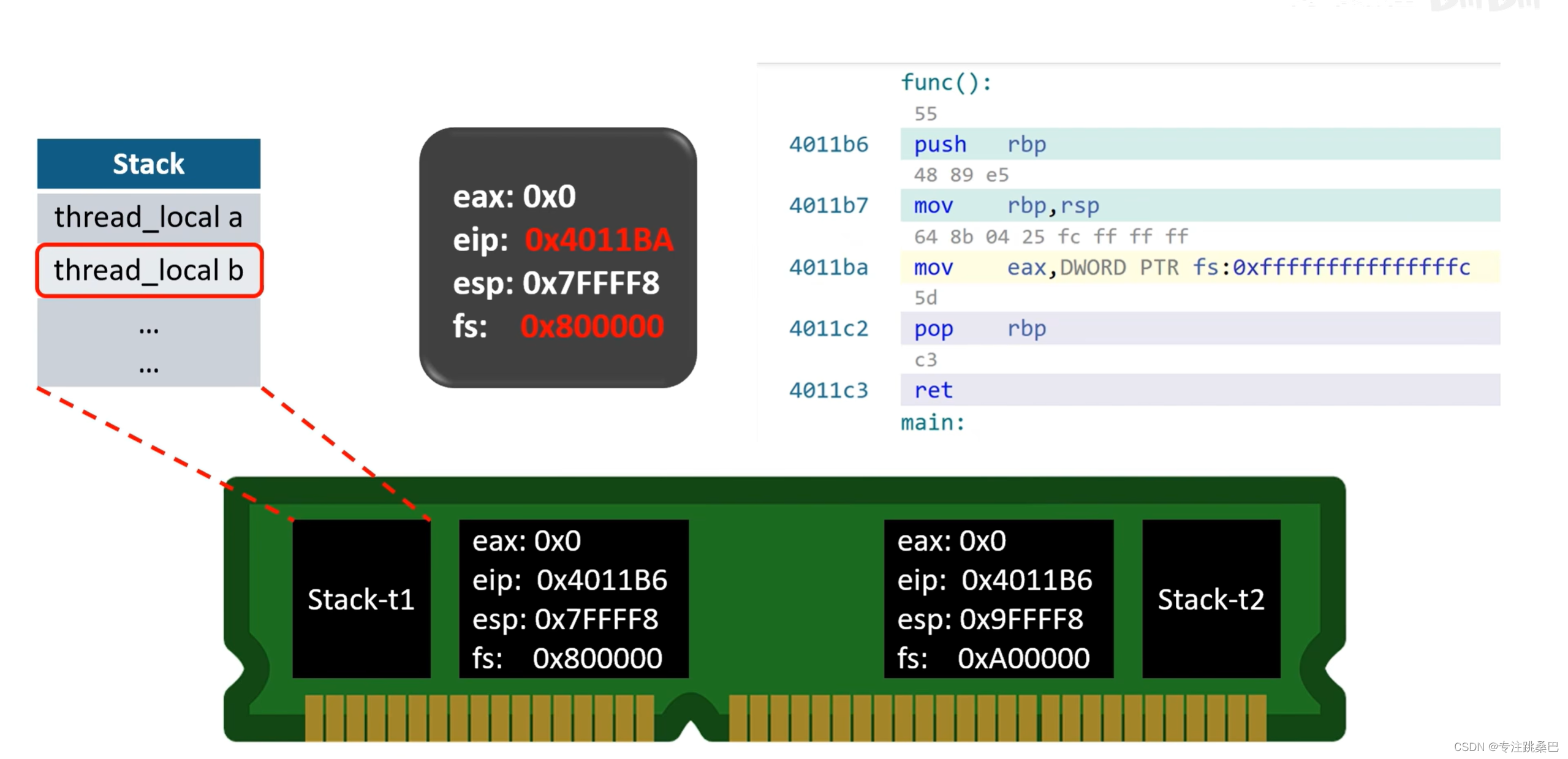The width and height of the screenshot is (1568, 759).
Task: Select the highlighted mov eax DWORD PTR line
Action: [x=1191, y=267]
